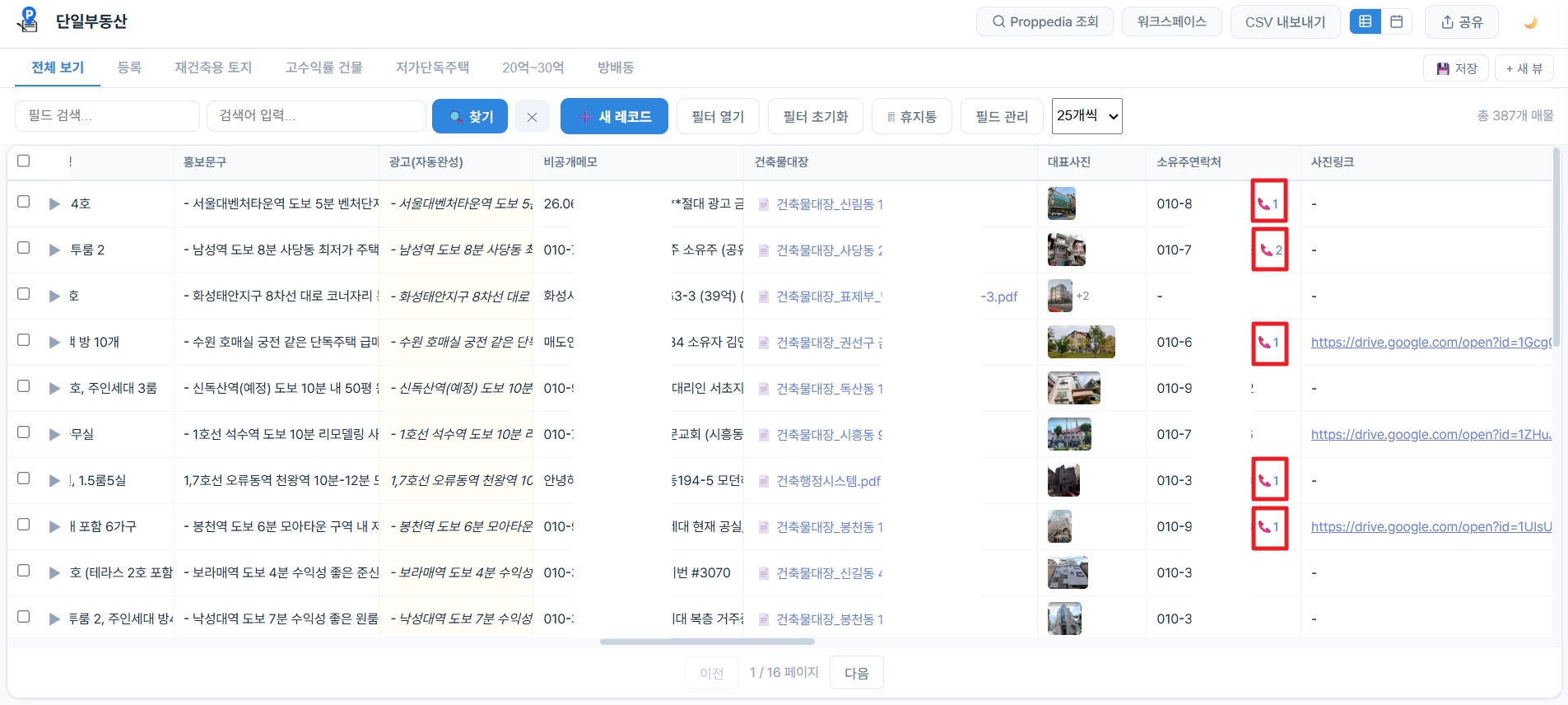Expand the 4호 row triangle
The width and height of the screenshot is (1568, 705).
(x=54, y=203)
